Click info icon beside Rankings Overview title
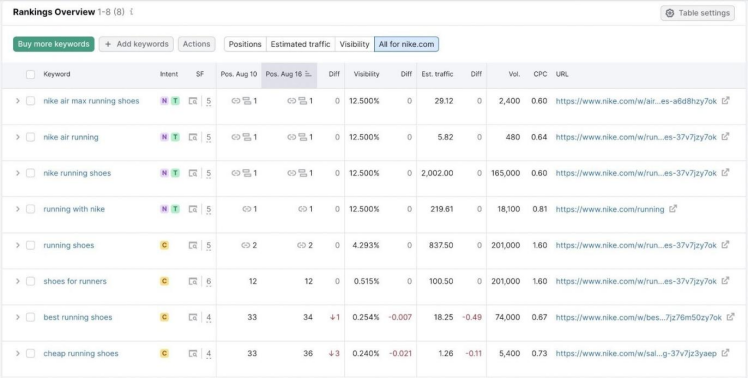 [131, 12]
